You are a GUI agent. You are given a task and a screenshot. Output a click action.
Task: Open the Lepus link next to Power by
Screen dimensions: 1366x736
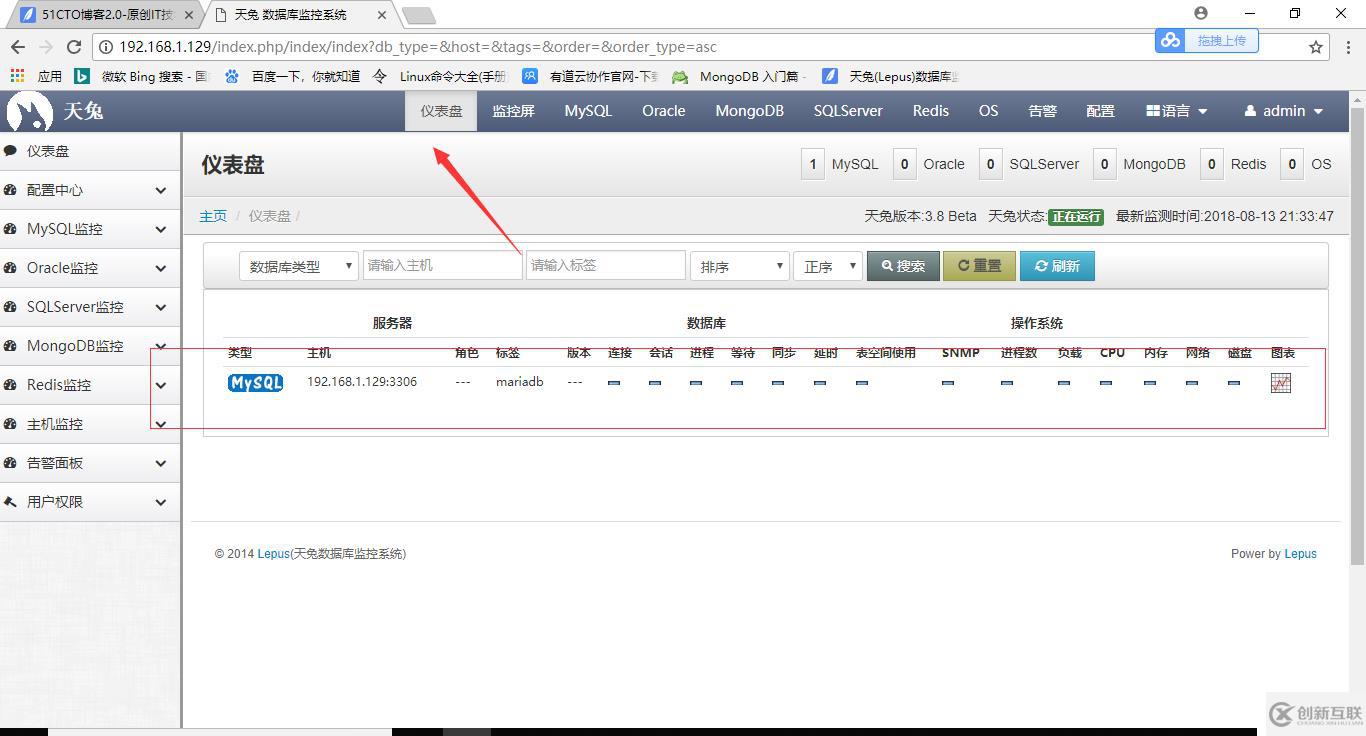click(x=1300, y=554)
